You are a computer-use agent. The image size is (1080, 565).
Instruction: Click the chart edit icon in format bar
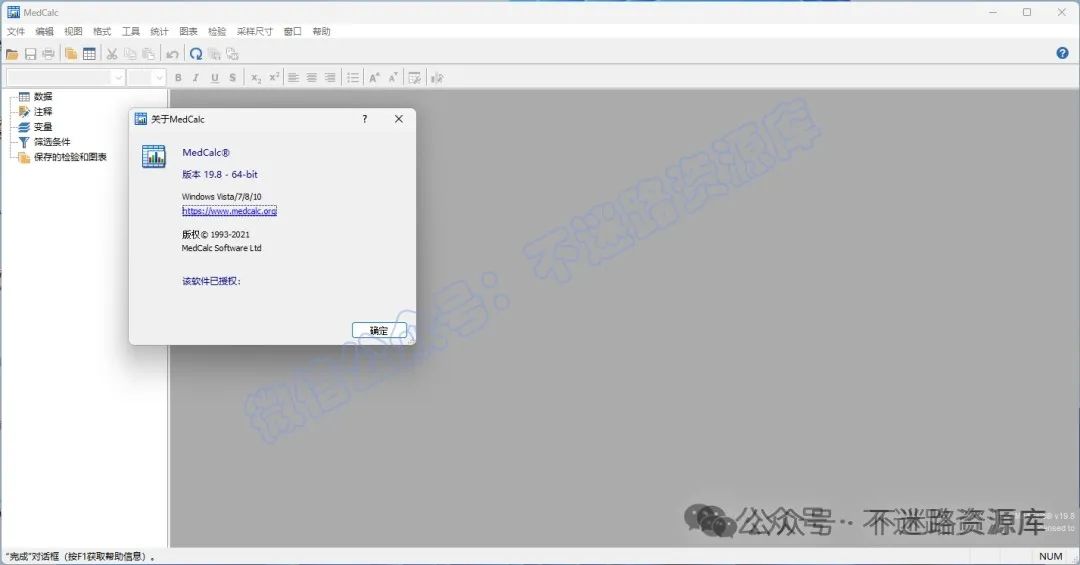coord(437,78)
